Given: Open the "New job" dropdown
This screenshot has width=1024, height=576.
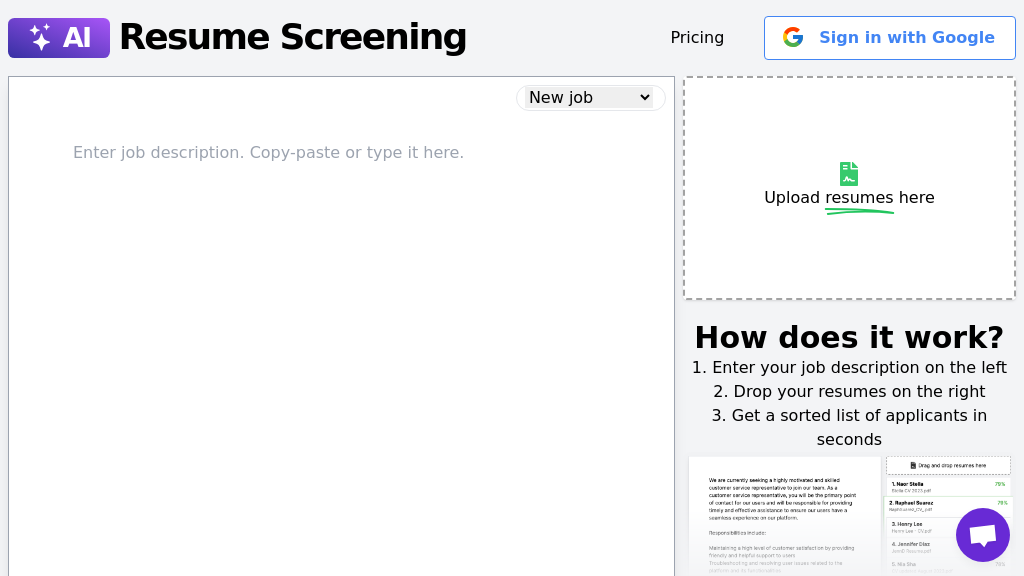Looking at the screenshot, I should tap(590, 97).
